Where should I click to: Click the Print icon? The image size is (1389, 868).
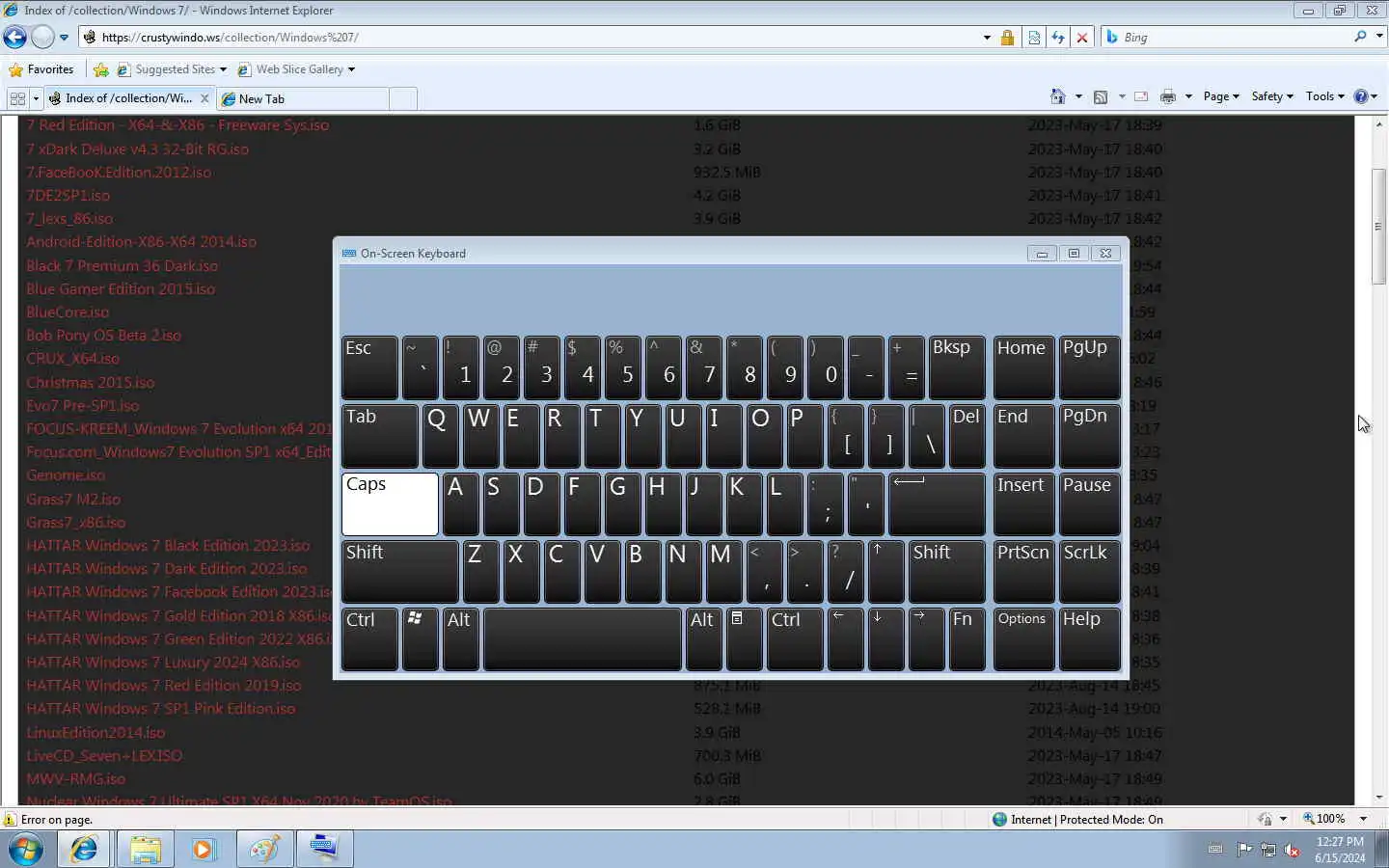click(1168, 96)
